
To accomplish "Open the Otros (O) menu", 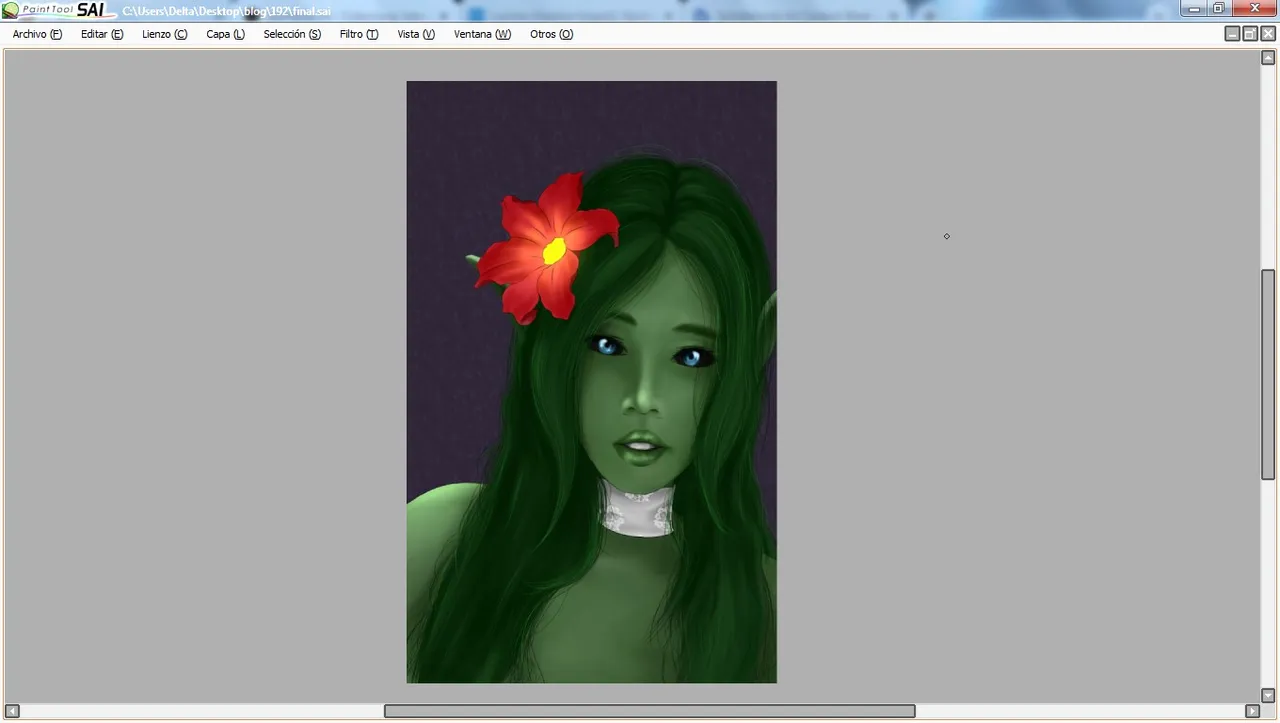I will click(551, 34).
